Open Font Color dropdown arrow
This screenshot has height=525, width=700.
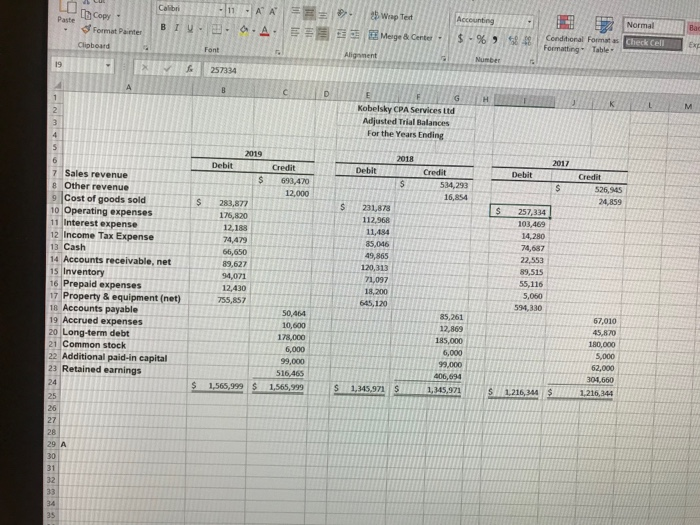coord(275,31)
